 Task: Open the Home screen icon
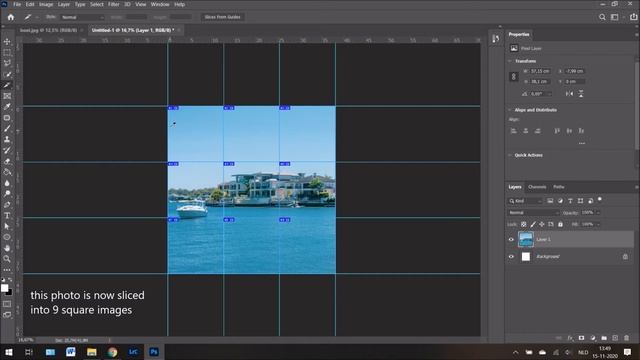(11, 17)
